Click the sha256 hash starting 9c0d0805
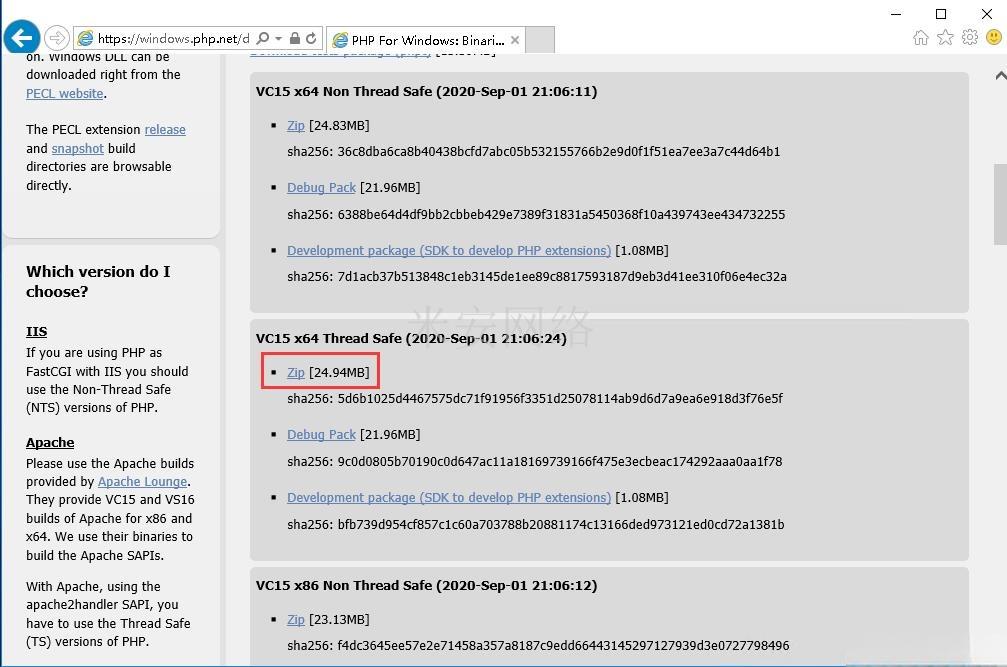Image resolution: width=1007 pixels, height=667 pixels. 560,462
